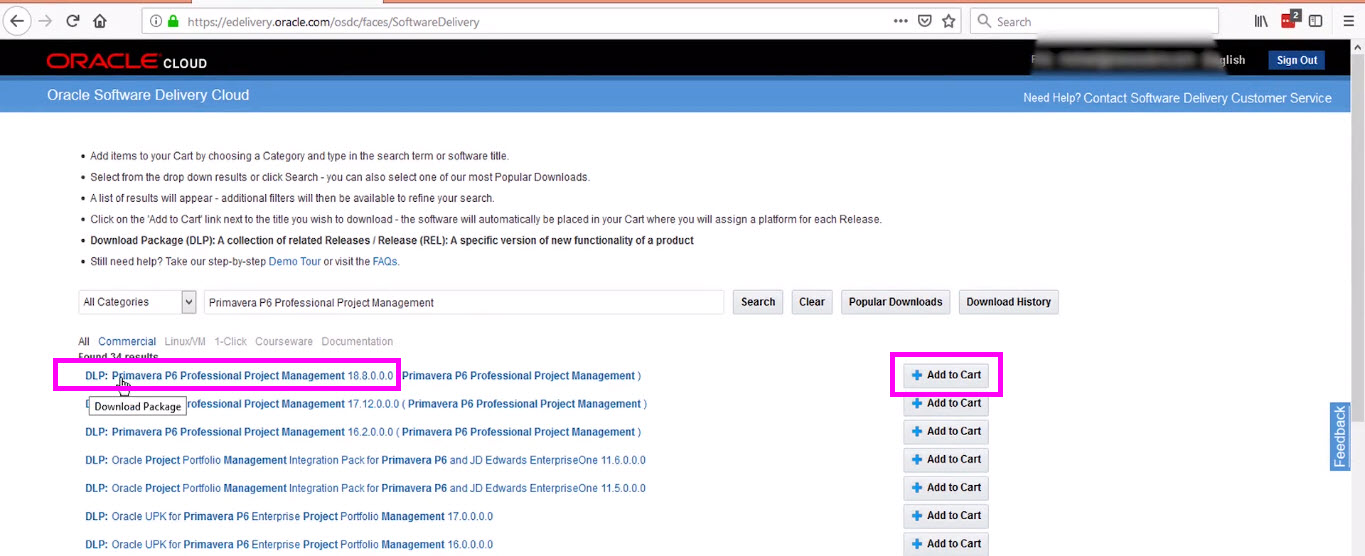Click the software title search field

tap(464, 302)
